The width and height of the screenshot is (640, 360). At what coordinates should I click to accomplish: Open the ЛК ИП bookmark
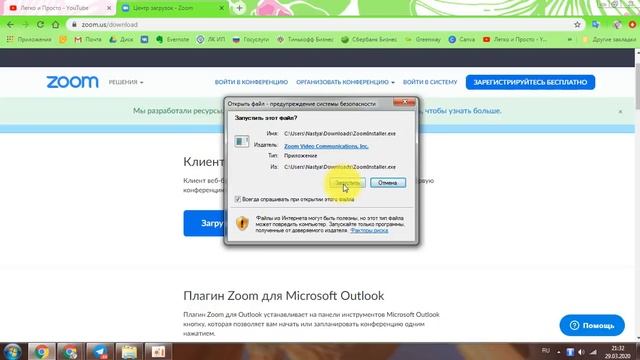(x=211, y=40)
